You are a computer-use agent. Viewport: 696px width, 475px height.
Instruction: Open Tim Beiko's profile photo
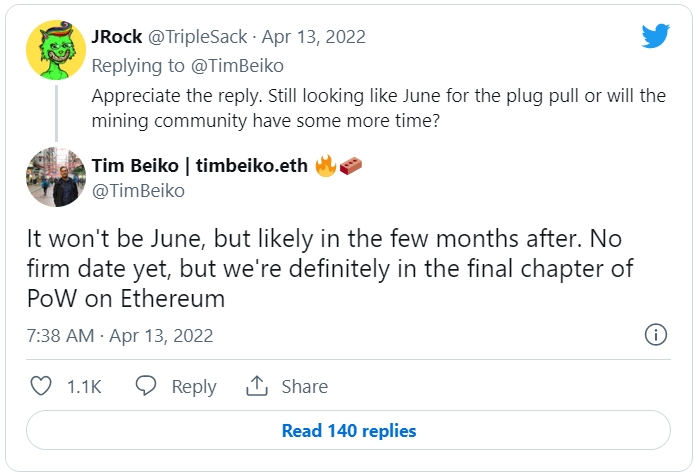coord(56,176)
